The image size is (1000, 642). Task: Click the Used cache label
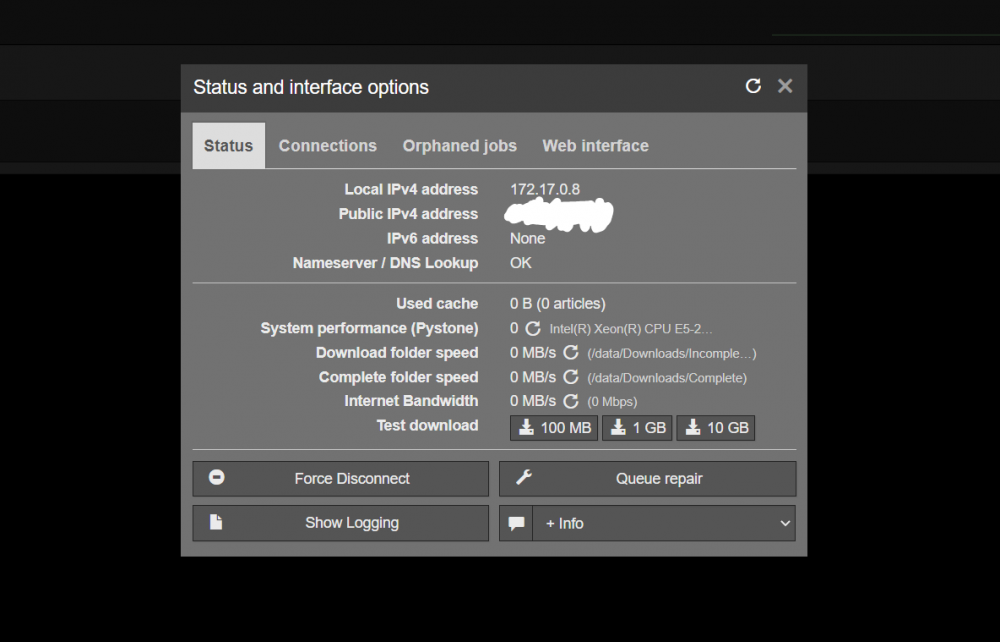click(x=437, y=303)
